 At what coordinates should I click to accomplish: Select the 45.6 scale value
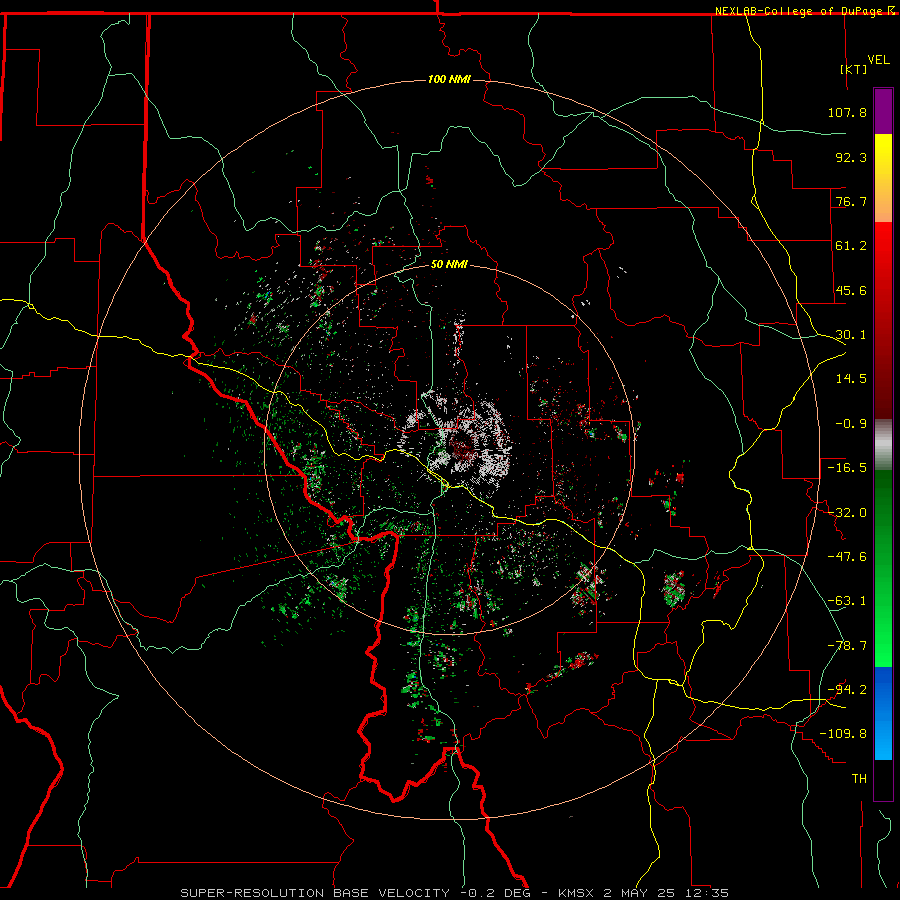[851, 290]
